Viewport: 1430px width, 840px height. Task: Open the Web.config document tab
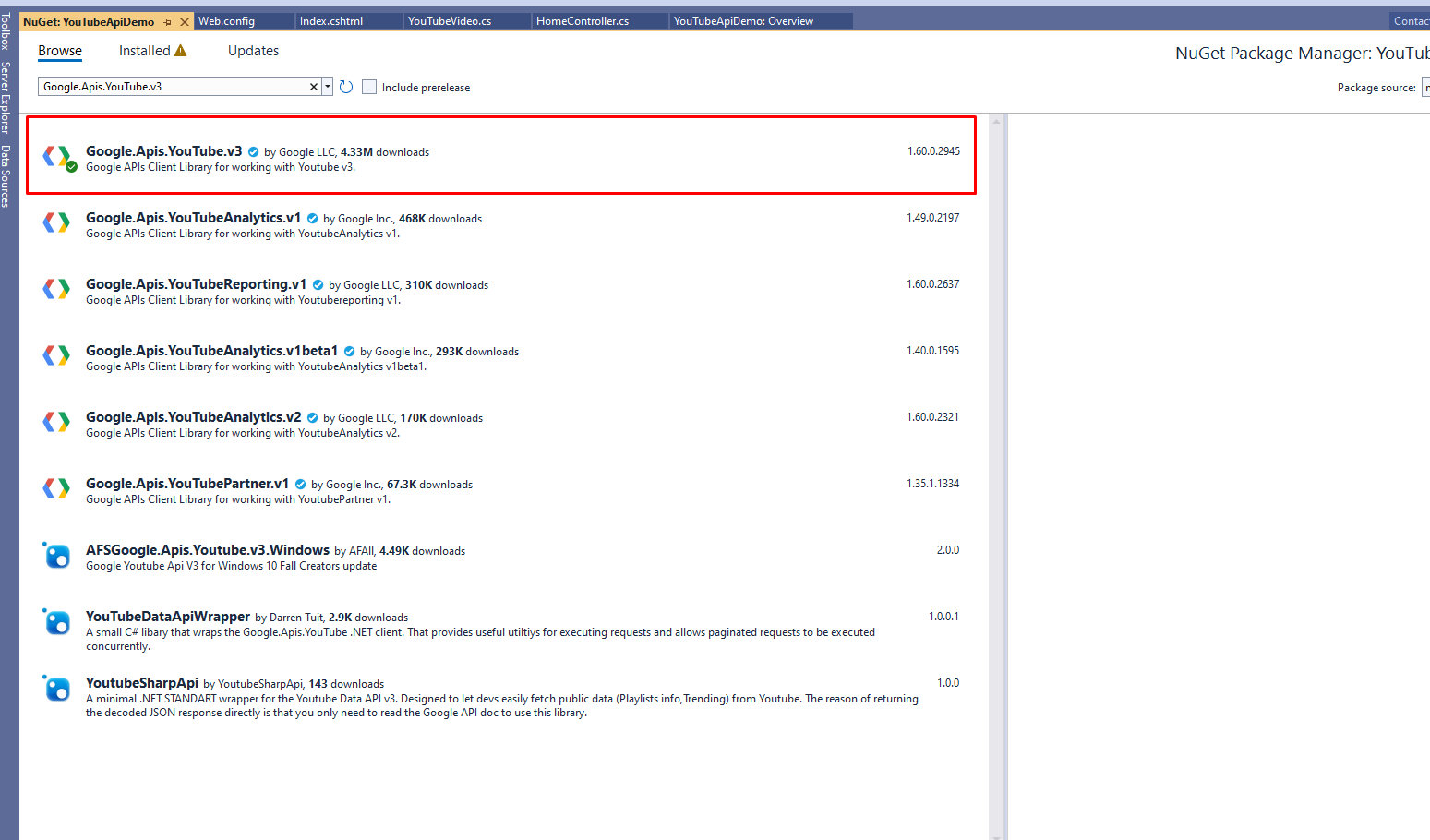245,21
